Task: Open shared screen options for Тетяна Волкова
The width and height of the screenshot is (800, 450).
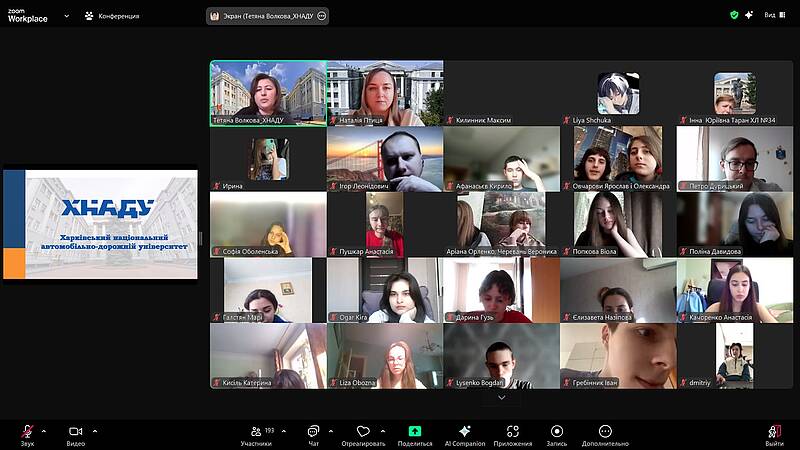Action: 322,16
